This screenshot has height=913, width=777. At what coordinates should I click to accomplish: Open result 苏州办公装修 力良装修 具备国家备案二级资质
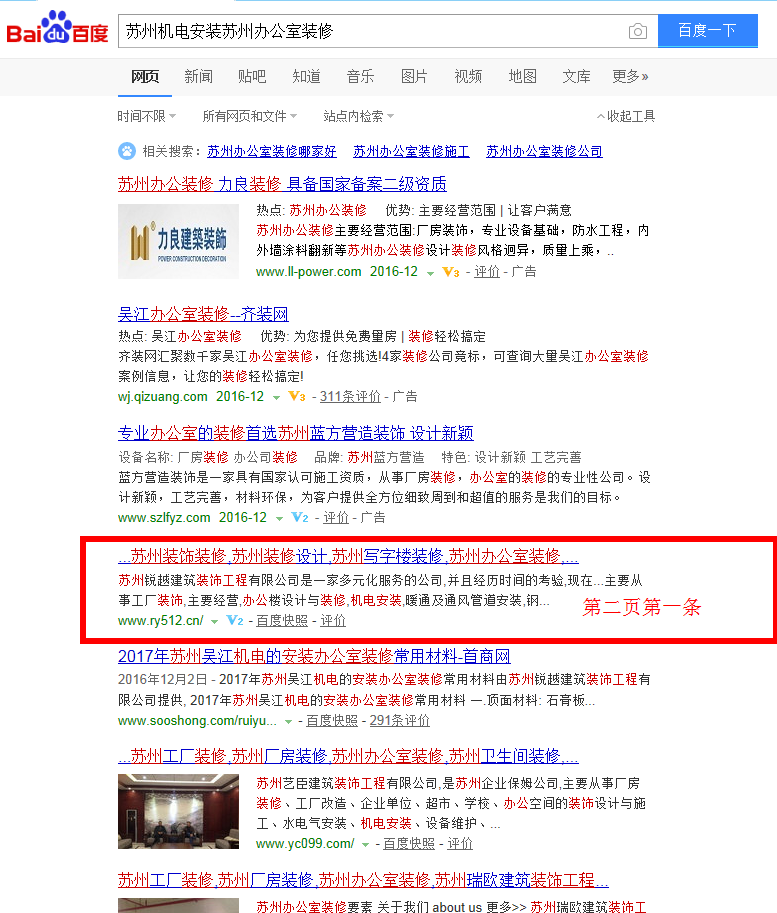(282, 184)
